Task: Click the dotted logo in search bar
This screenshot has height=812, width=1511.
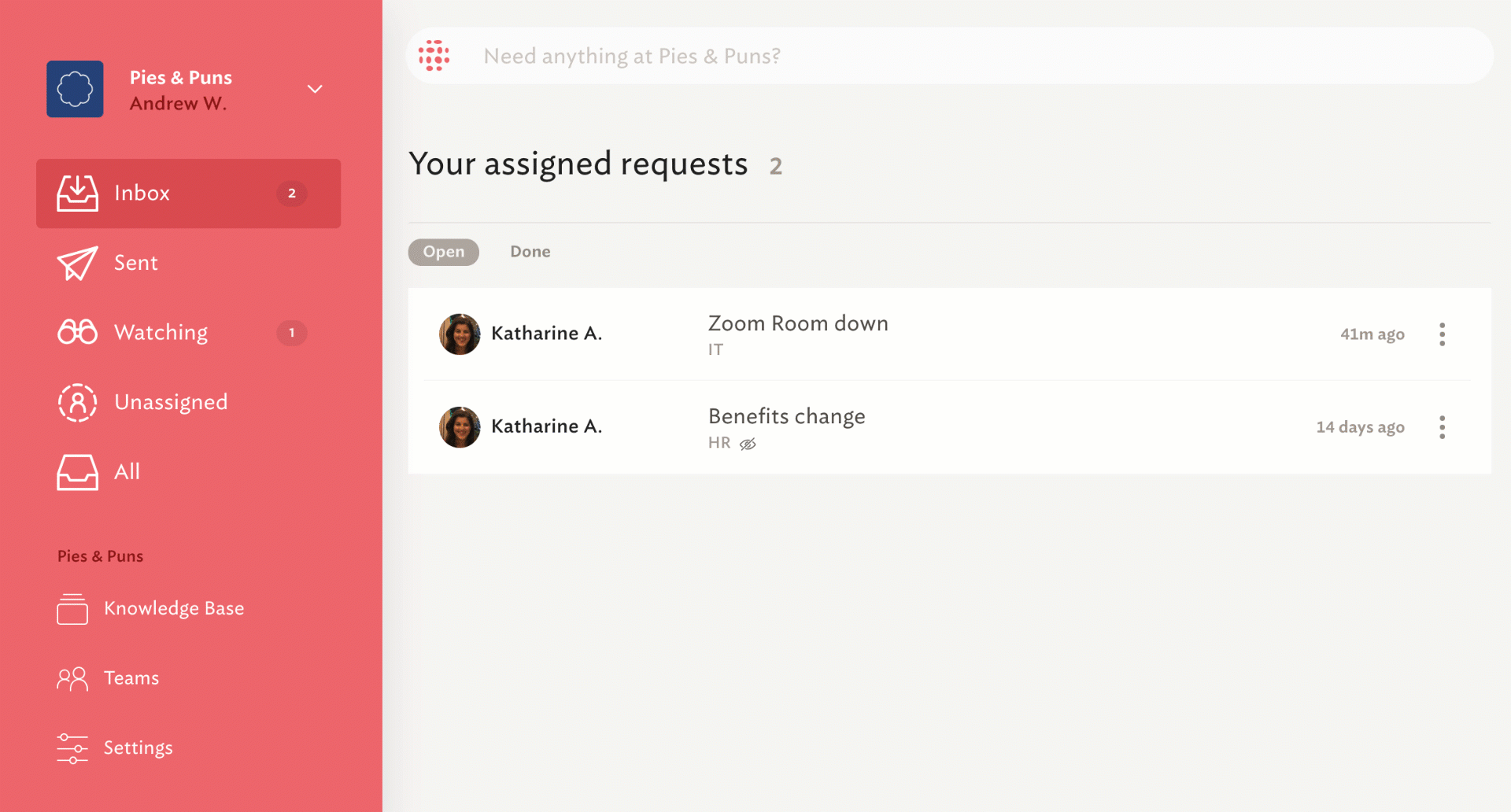Action: [x=434, y=56]
